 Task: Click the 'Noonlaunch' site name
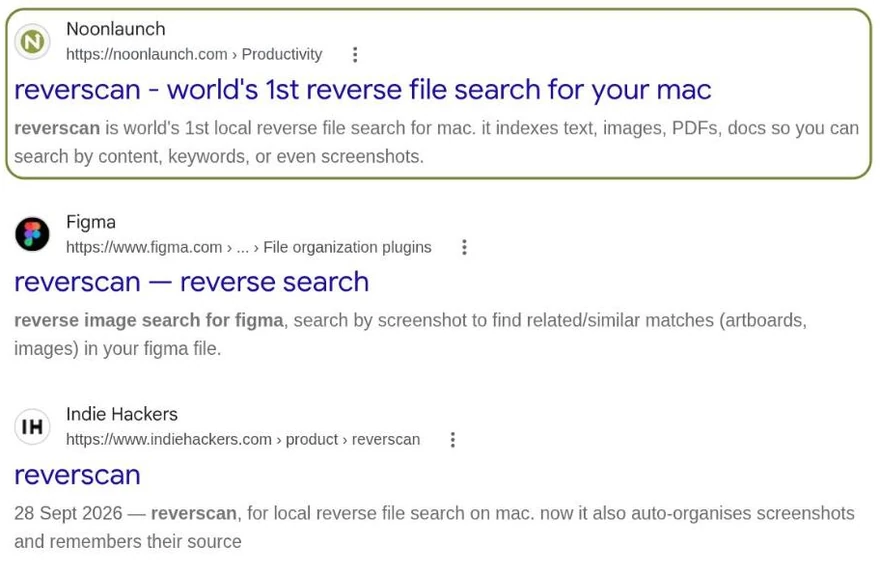(x=116, y=29)
